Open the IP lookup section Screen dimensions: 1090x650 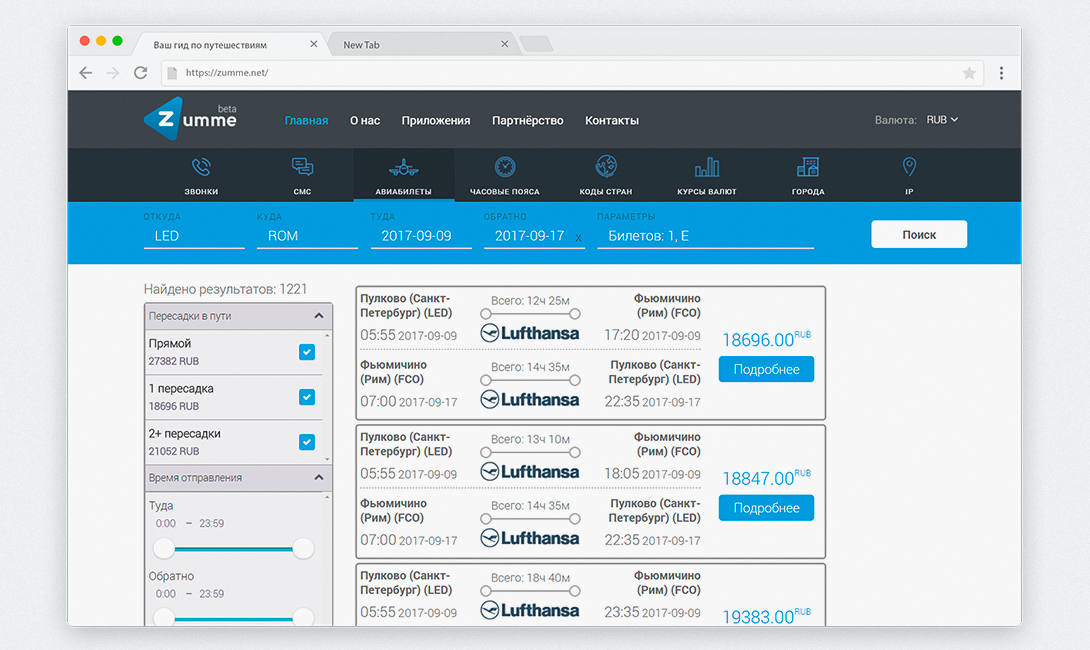point(909,175)
